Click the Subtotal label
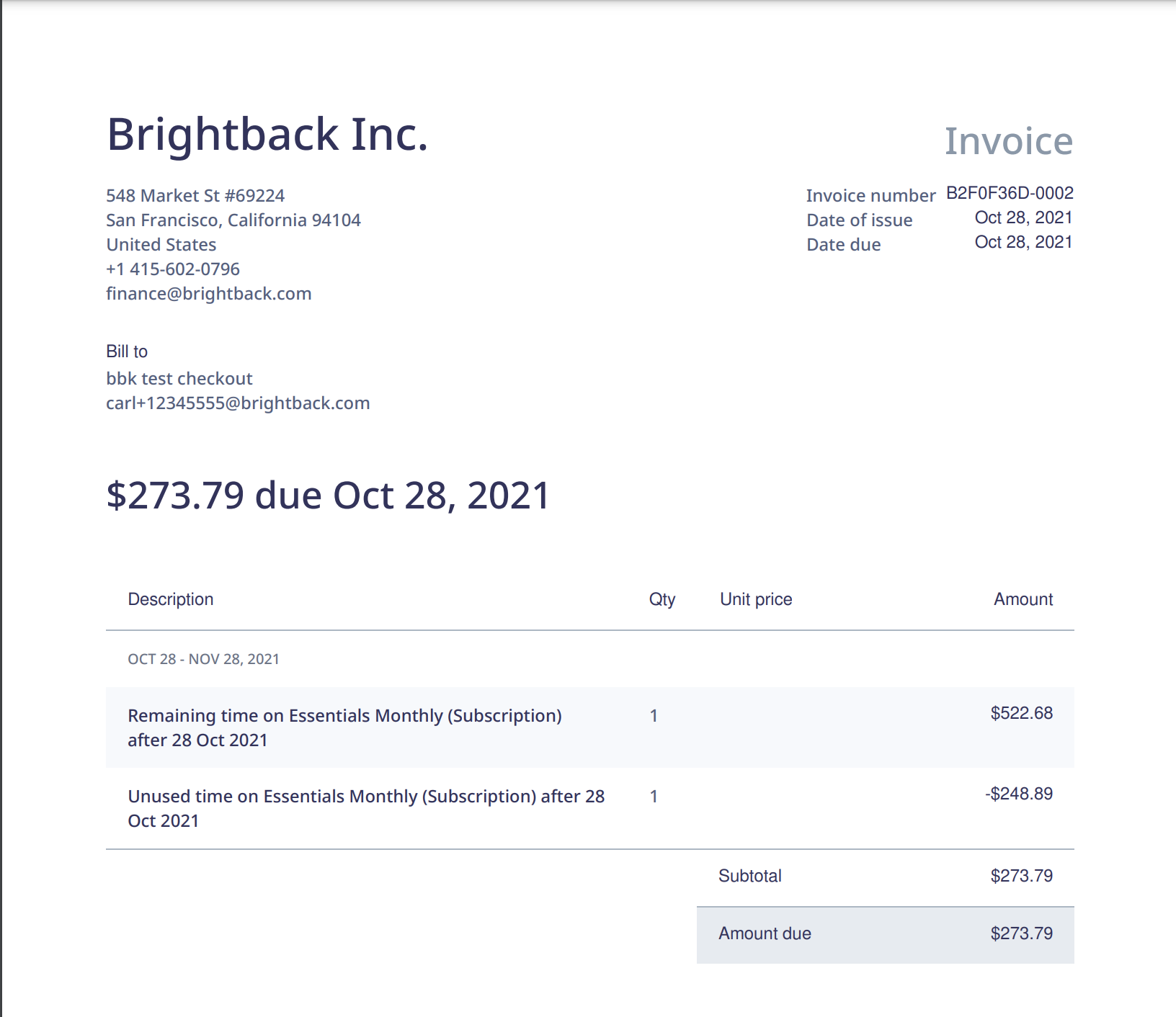Image resolution: width=1176 pixels, height=1017 pixels. (749, 876)
